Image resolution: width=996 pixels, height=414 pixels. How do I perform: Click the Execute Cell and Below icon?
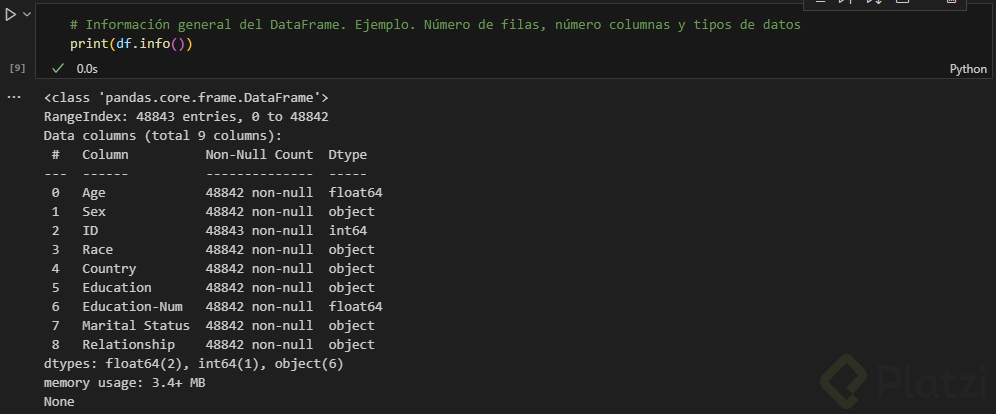pyautogui.click(x=872, y=2)
